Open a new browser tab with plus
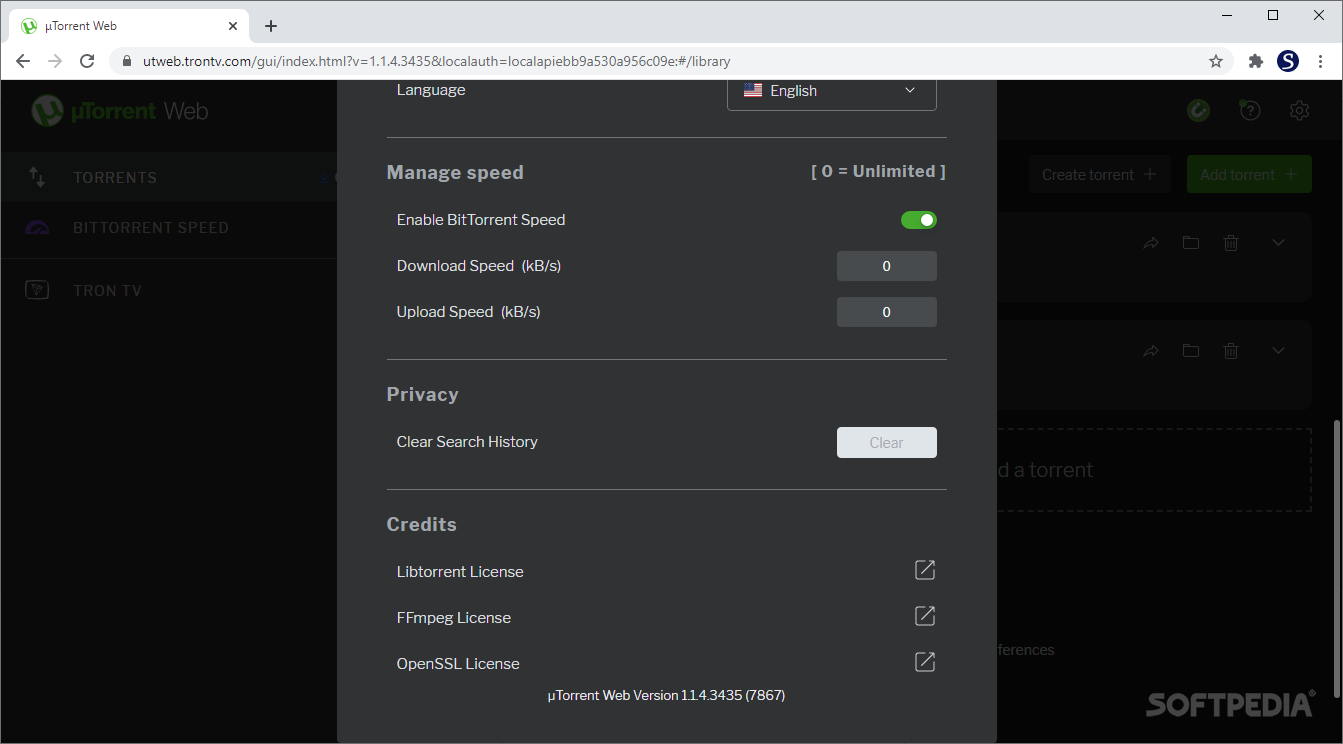 point(271,26)
